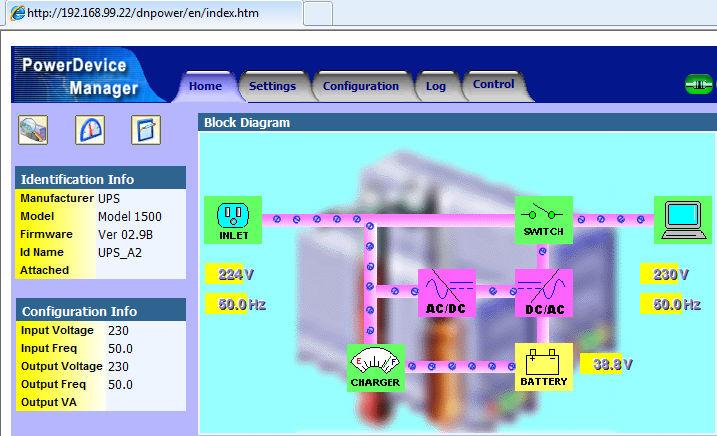
Task: Click the Internet Explorer page icon
Action: 17,12
